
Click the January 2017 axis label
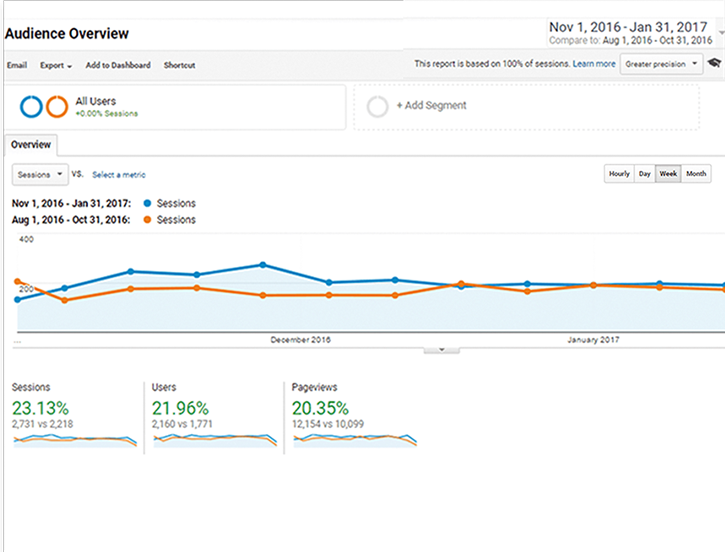point(593,340)
